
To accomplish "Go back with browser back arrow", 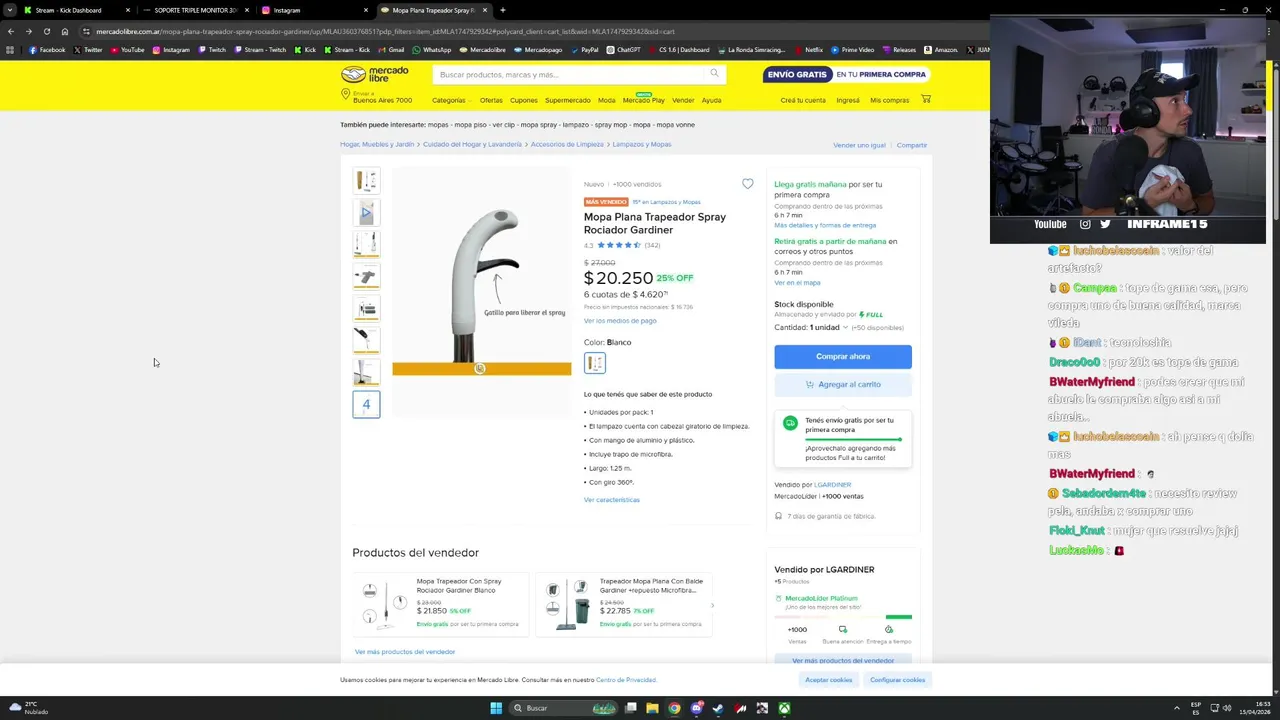I will (10, 31).
